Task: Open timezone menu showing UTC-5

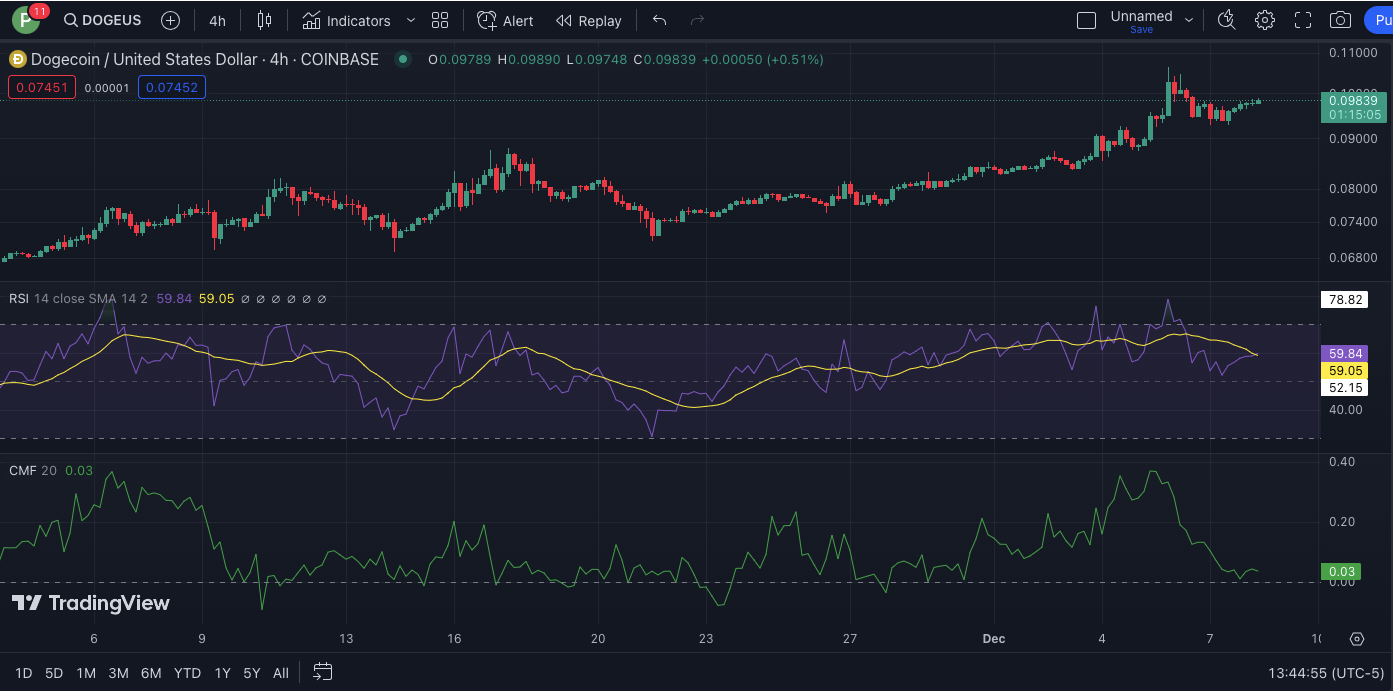Action: (x=1326, y=673)
